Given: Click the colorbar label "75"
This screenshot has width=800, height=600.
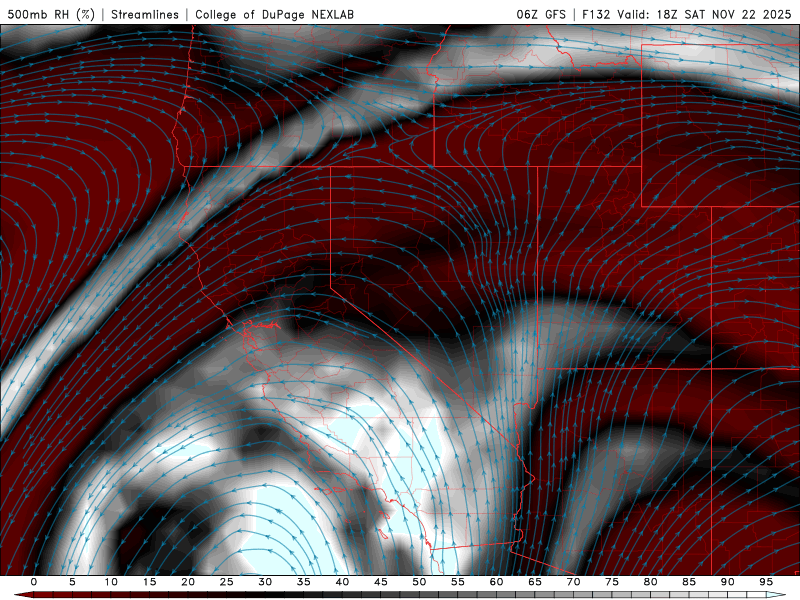Looking at the screenshot, I should 612,582.
